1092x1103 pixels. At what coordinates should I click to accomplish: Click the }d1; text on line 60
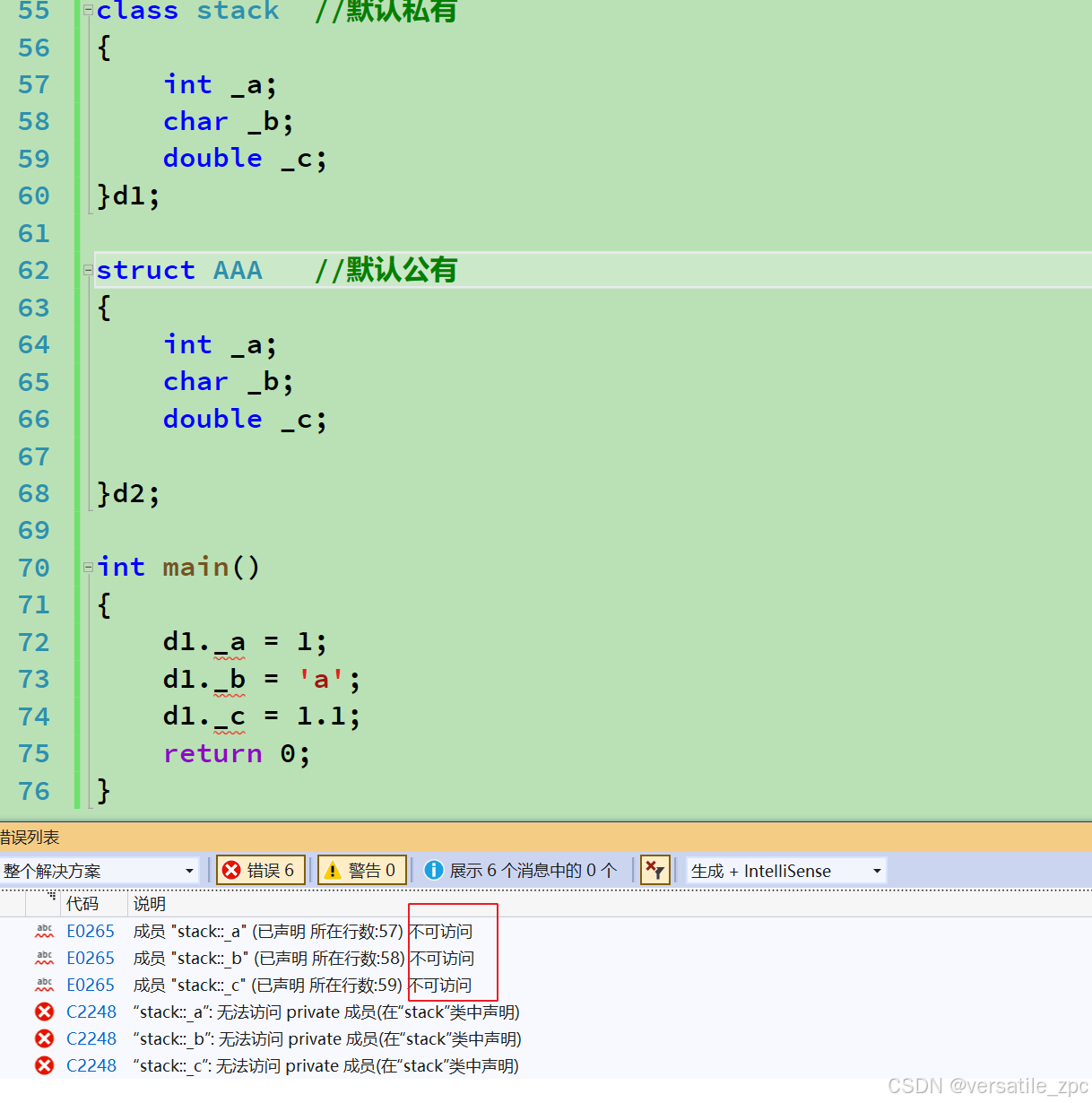click(129, 195)
